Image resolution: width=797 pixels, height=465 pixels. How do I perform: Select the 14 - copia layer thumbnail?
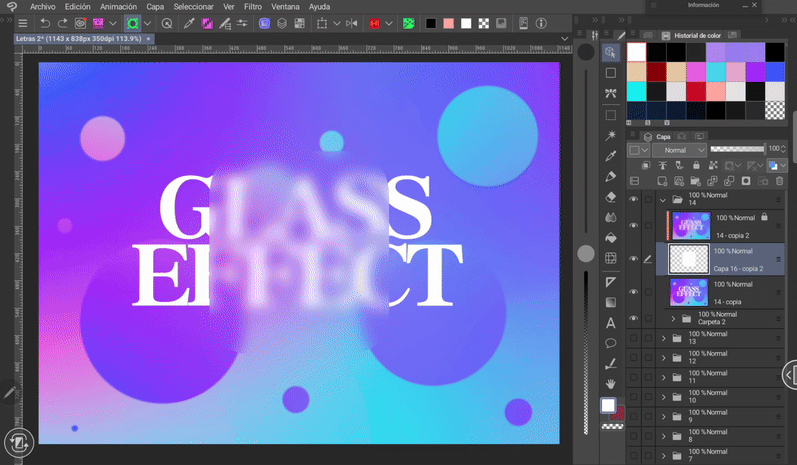(x=689, y=292)
